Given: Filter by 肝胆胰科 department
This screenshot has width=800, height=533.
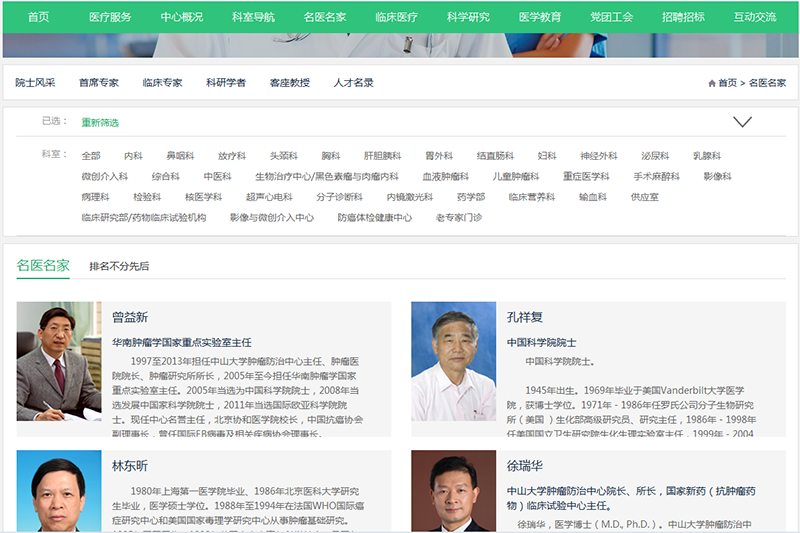Looking at the screenshot, I should (383, 156).
